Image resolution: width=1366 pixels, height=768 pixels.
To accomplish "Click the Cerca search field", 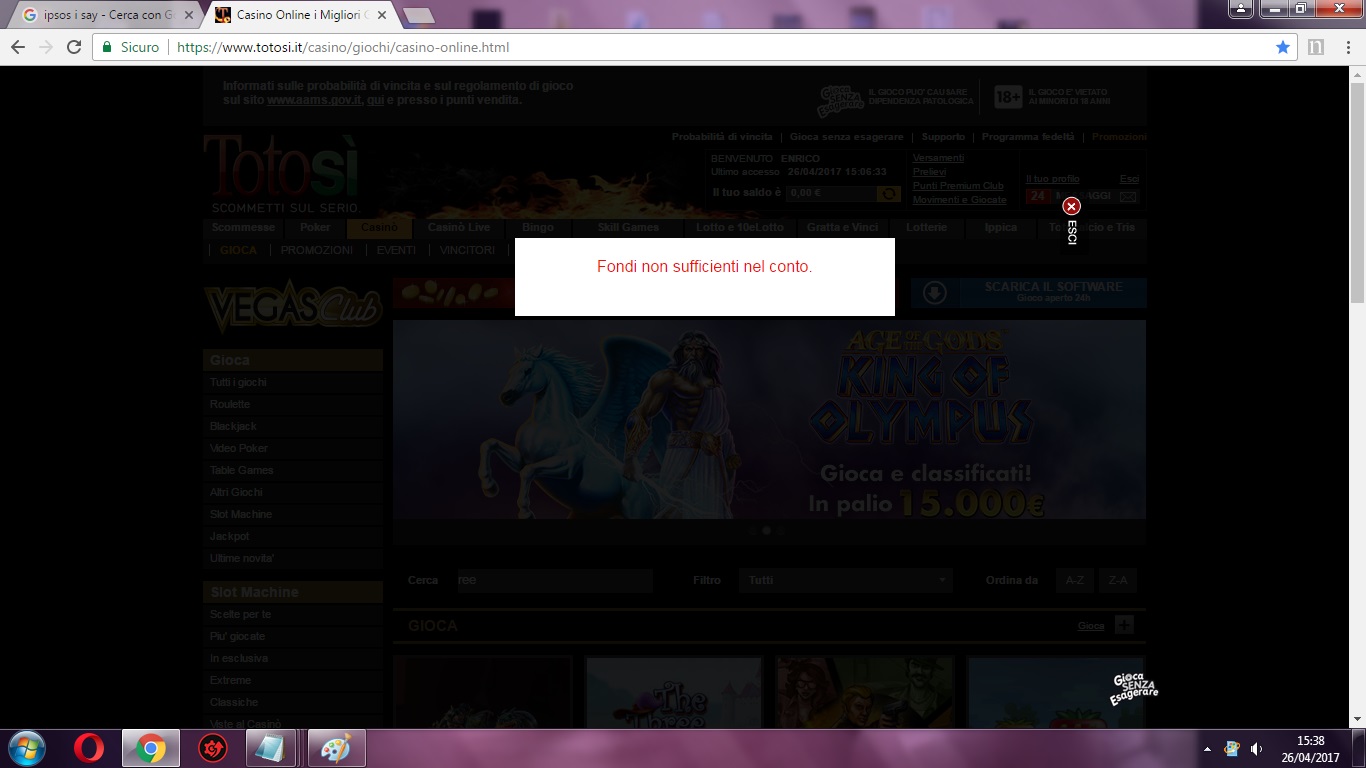I will point(555,580).
